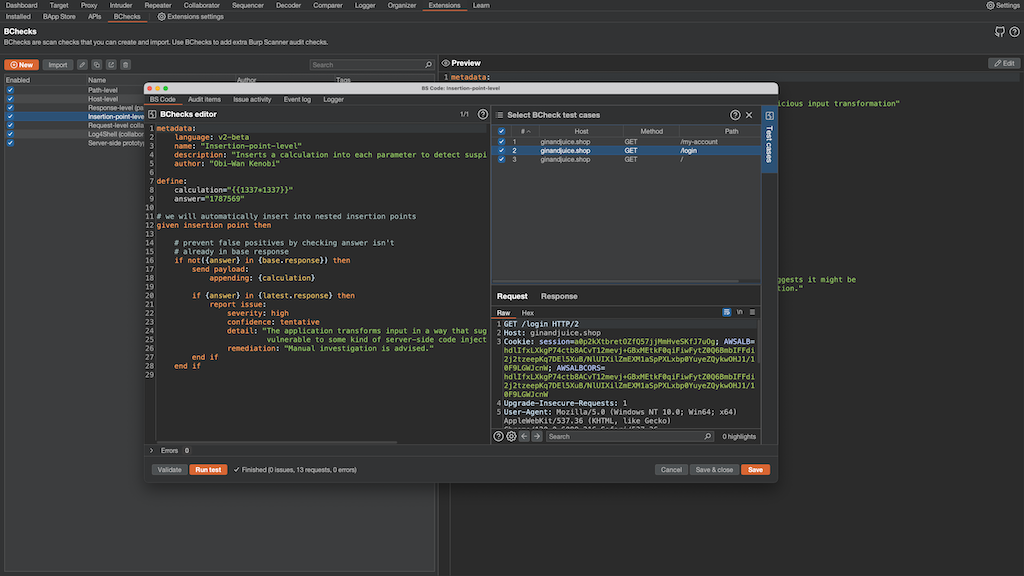The image size is (1024, 576).
Task: Uncheck test case 2 /login checkbox
Action: coord(502,151)
